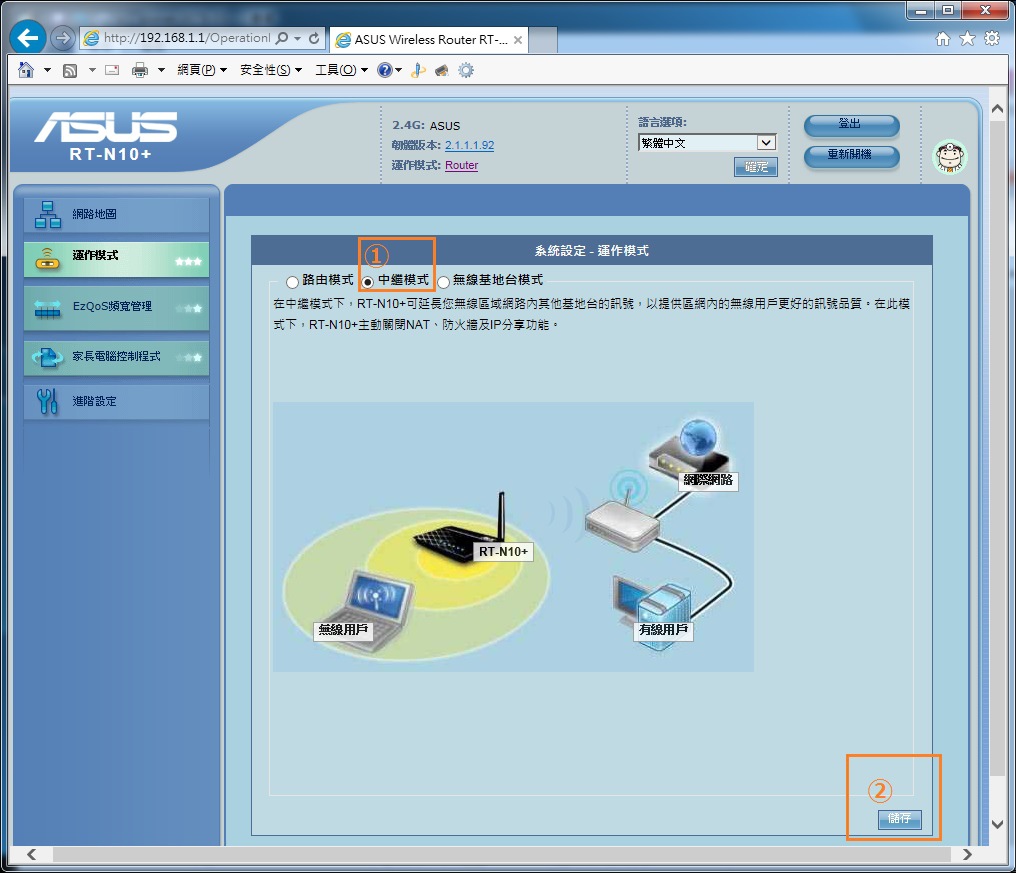Open 進階設定 advanced settings in sidebar
1016x873 pixels.
[117, 402]
